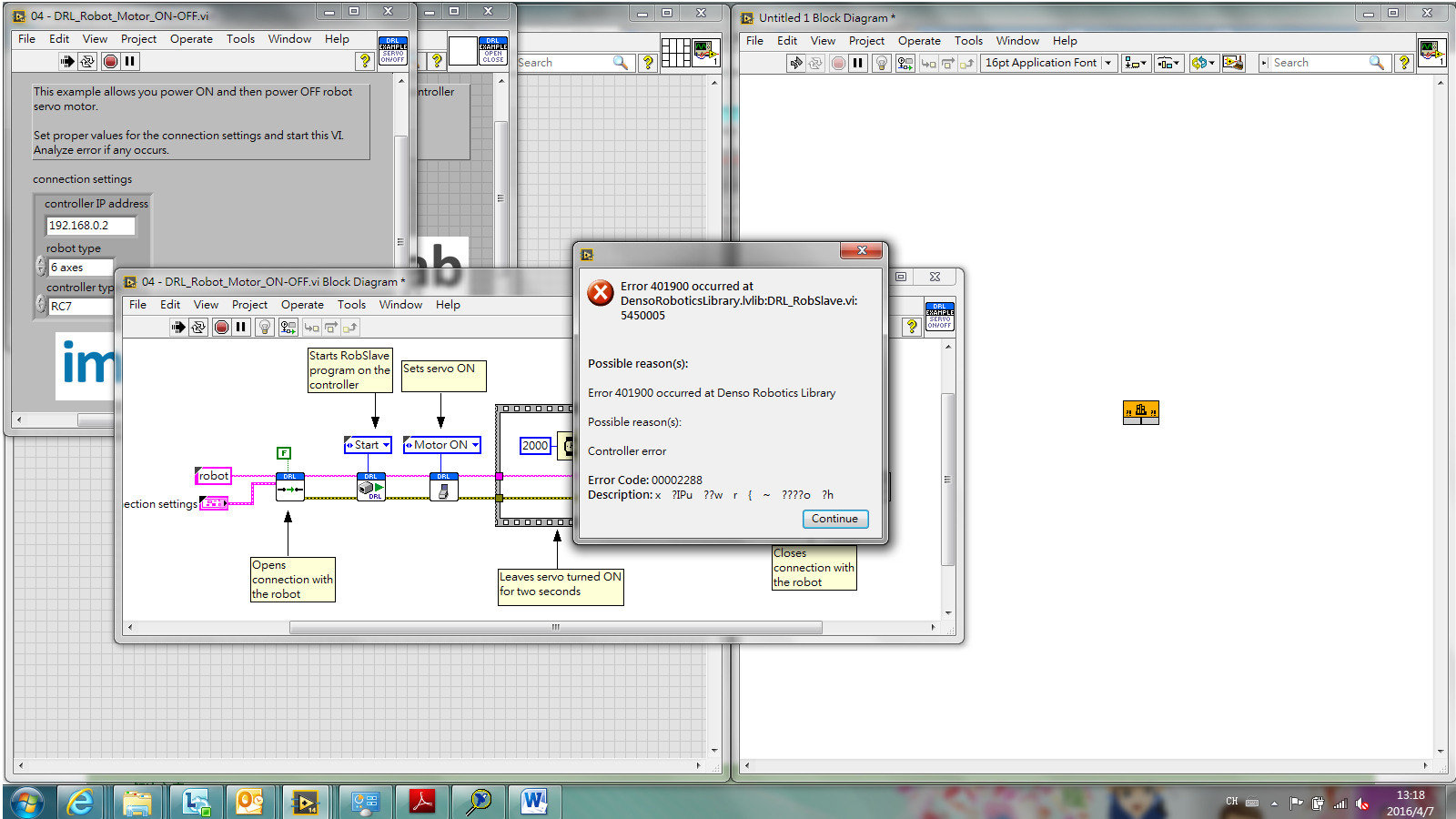The image size is (1456, 819).
Task: Abort execution in Untitled 1 Block Diagram
Action: (838, 63)
